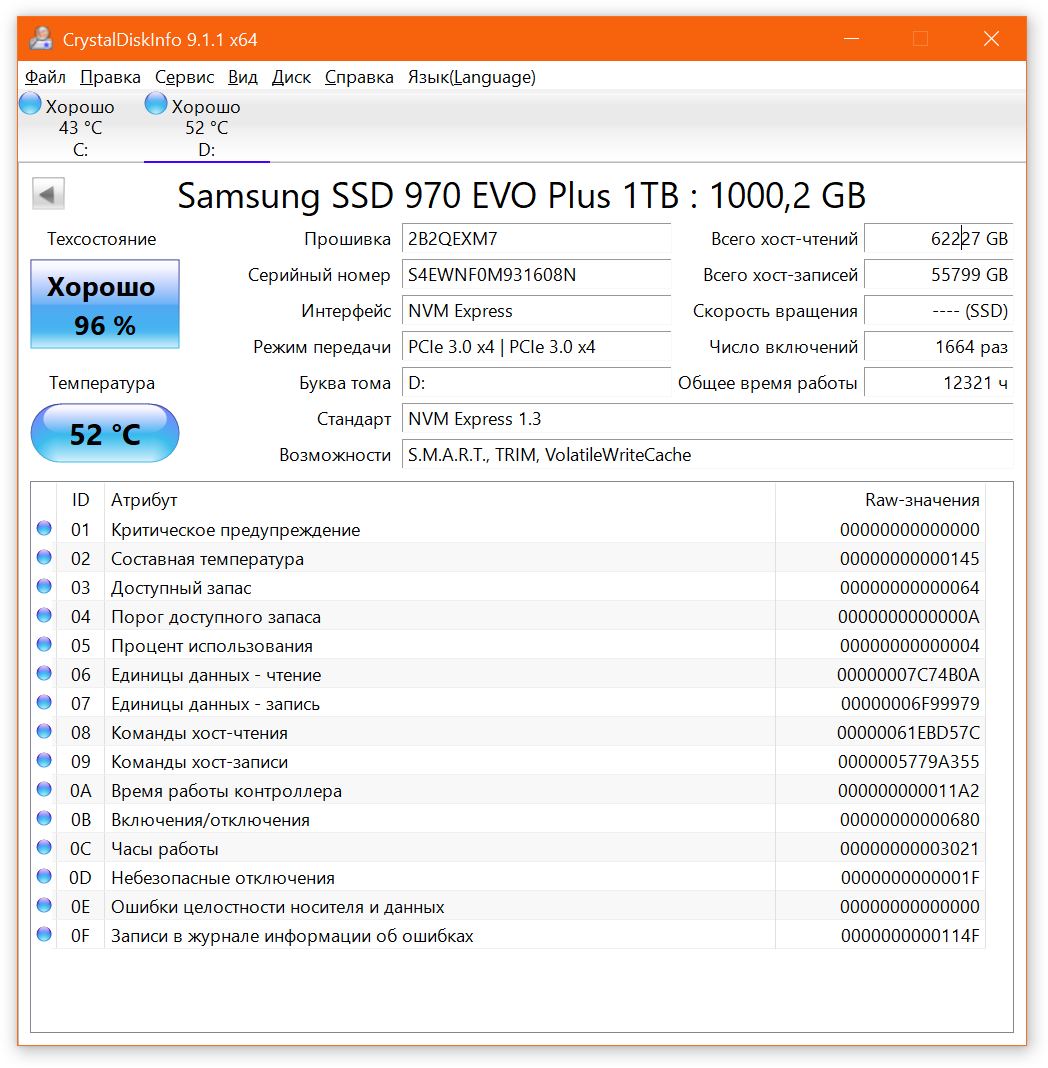Click the ID column header
Viewport: 1048px width, 1068px height.
[80, 500]
